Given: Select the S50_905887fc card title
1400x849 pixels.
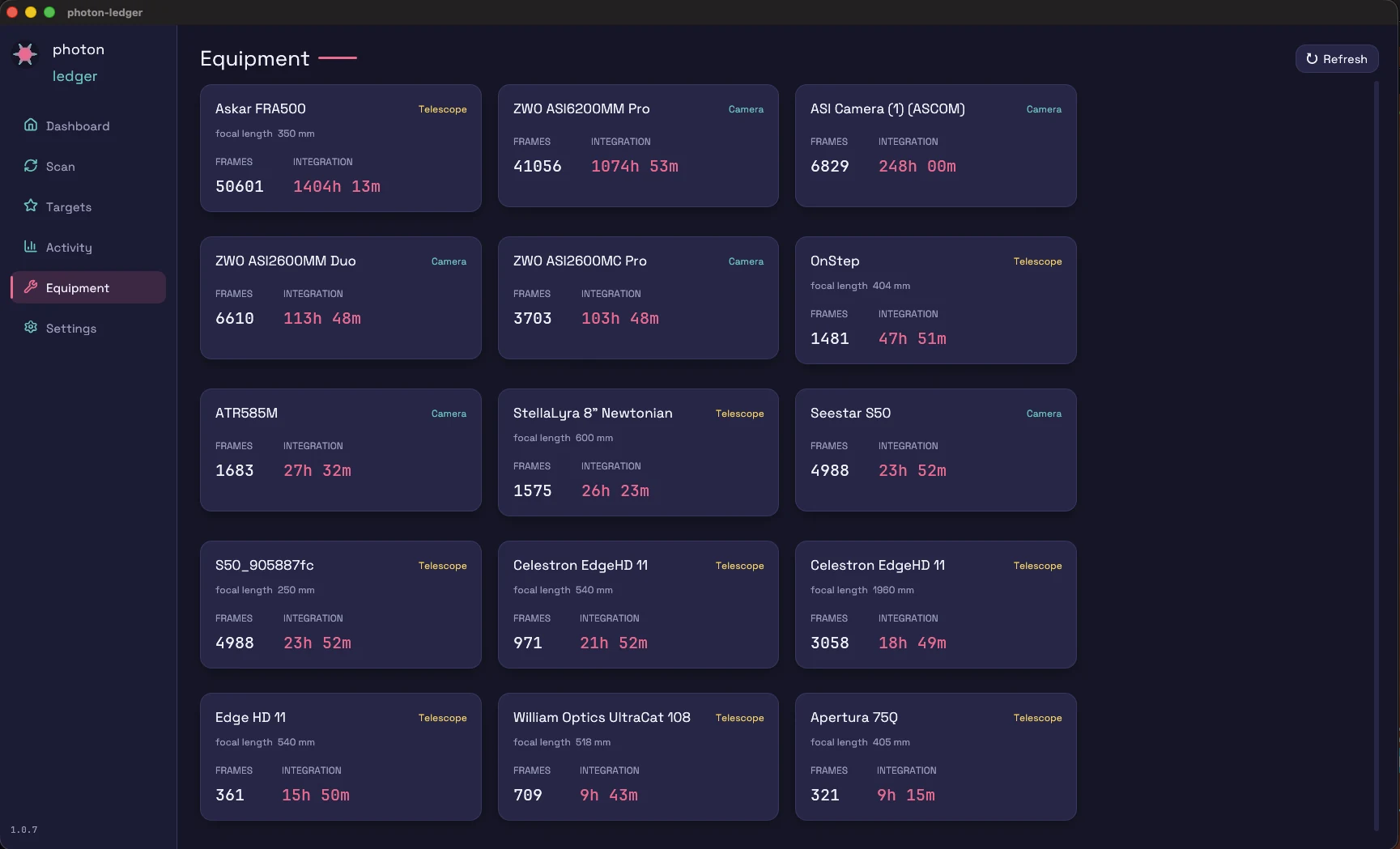Looking at the screenshot, I should [265, 565].
